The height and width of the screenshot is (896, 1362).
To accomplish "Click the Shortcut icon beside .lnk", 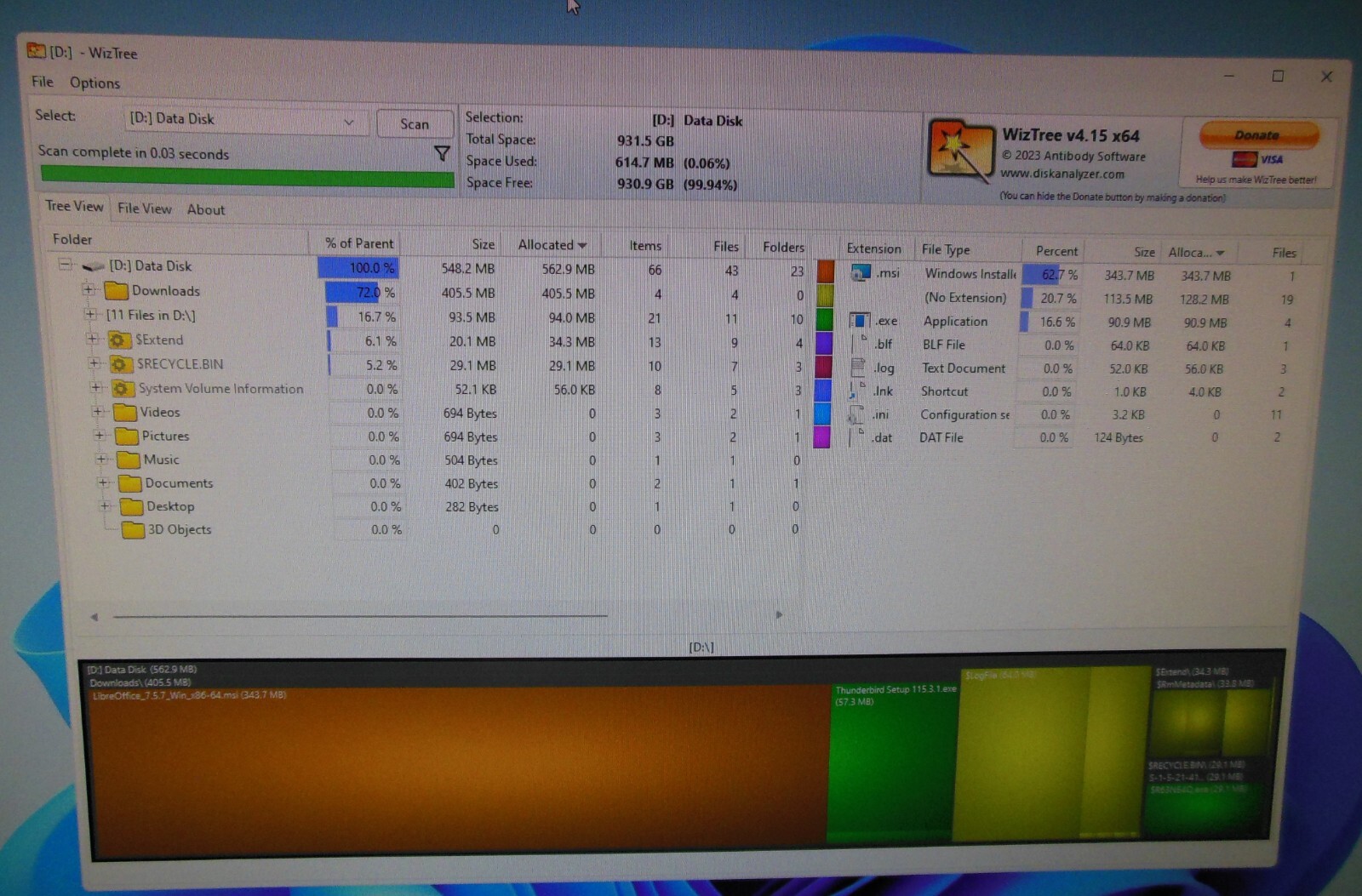I will (x=855, y=391).
